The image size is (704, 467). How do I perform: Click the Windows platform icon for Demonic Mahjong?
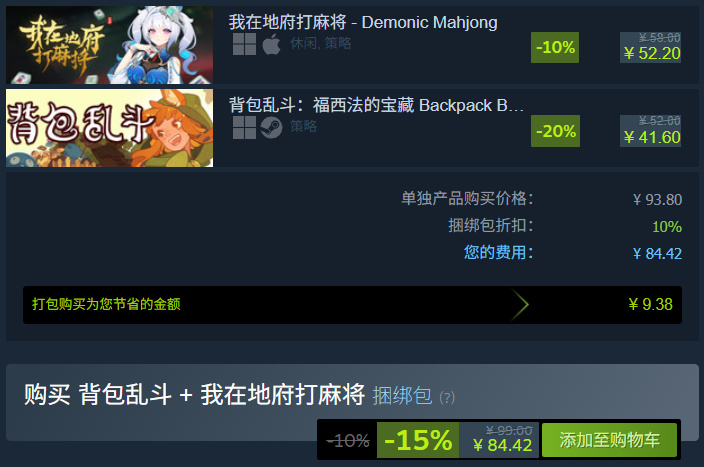click(x=244, y=44)
